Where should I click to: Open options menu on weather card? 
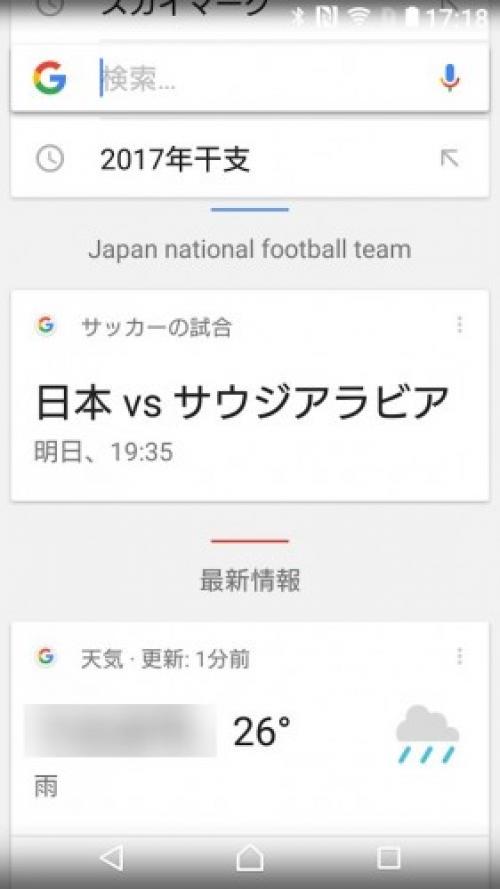tap(459, 657)
